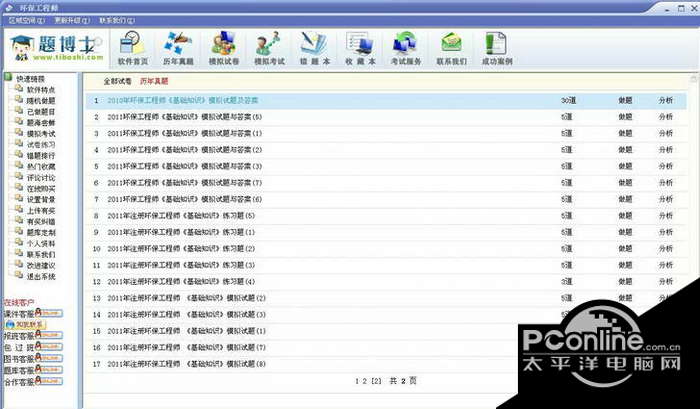Go to page 1 in pagination

point(357,381)
